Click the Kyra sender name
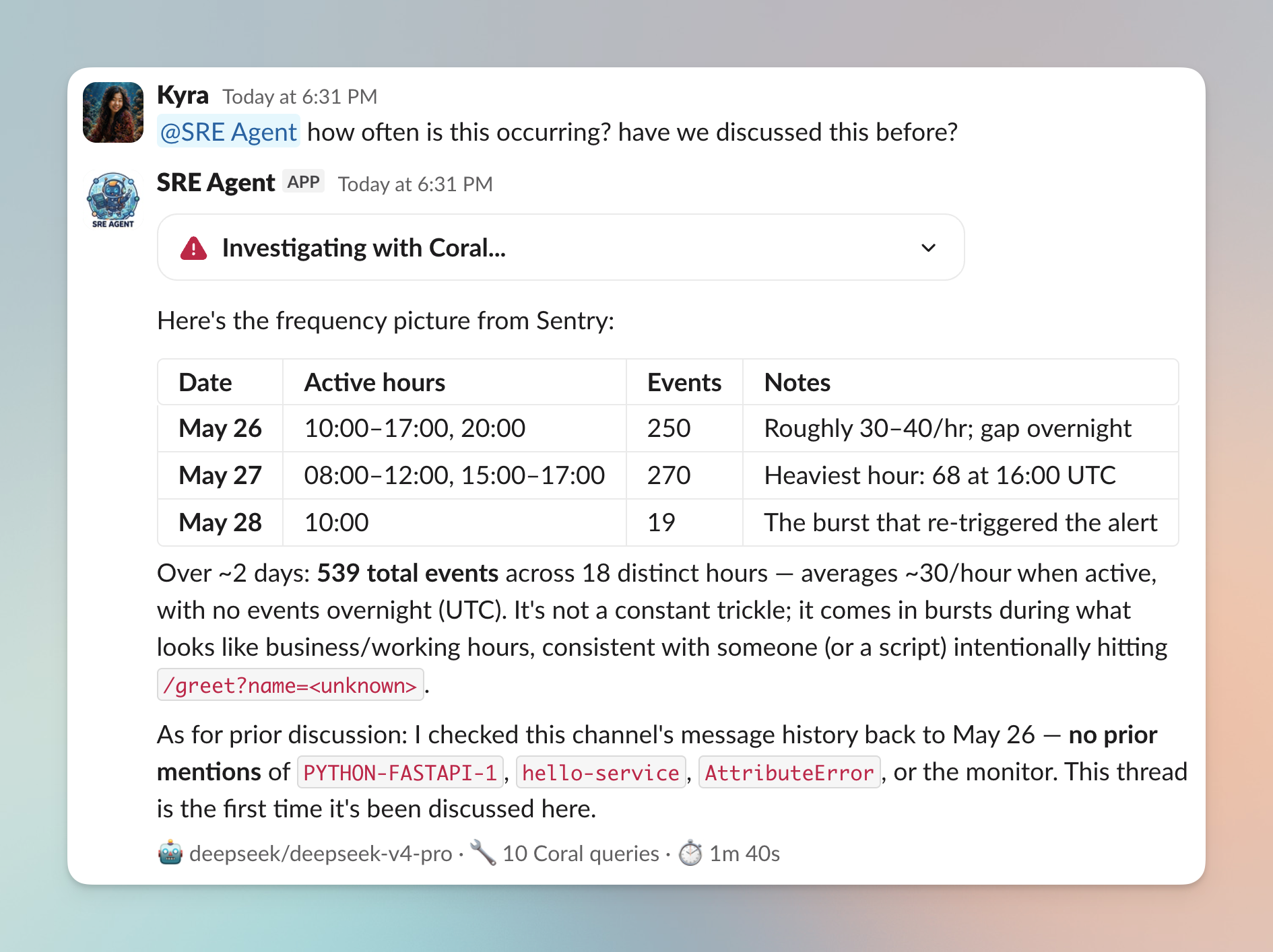Image resolution: width=1273 pixels, height=952 pixels. [183, 96]
